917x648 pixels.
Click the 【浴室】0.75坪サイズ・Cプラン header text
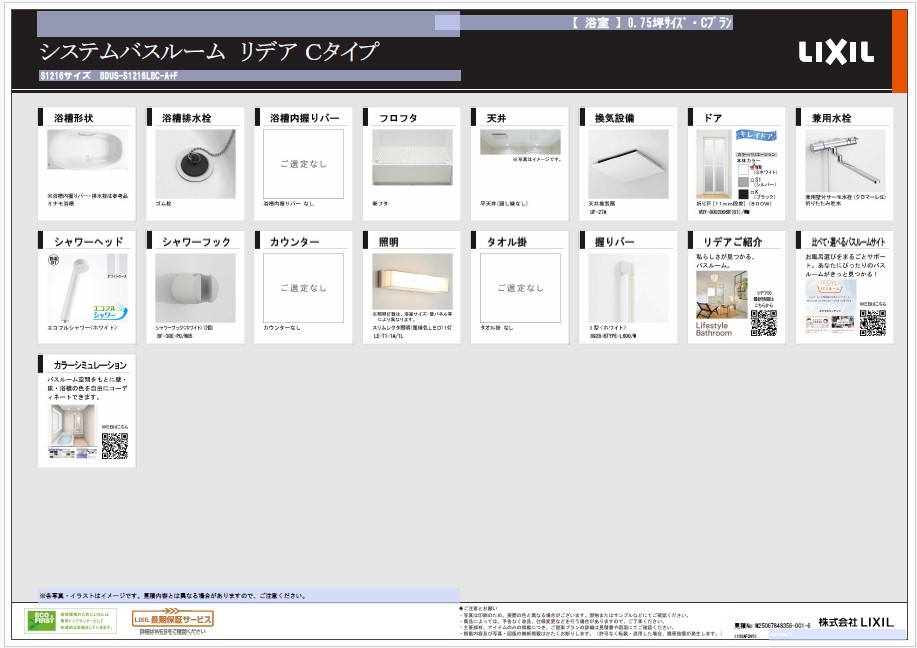coord(651,23)
